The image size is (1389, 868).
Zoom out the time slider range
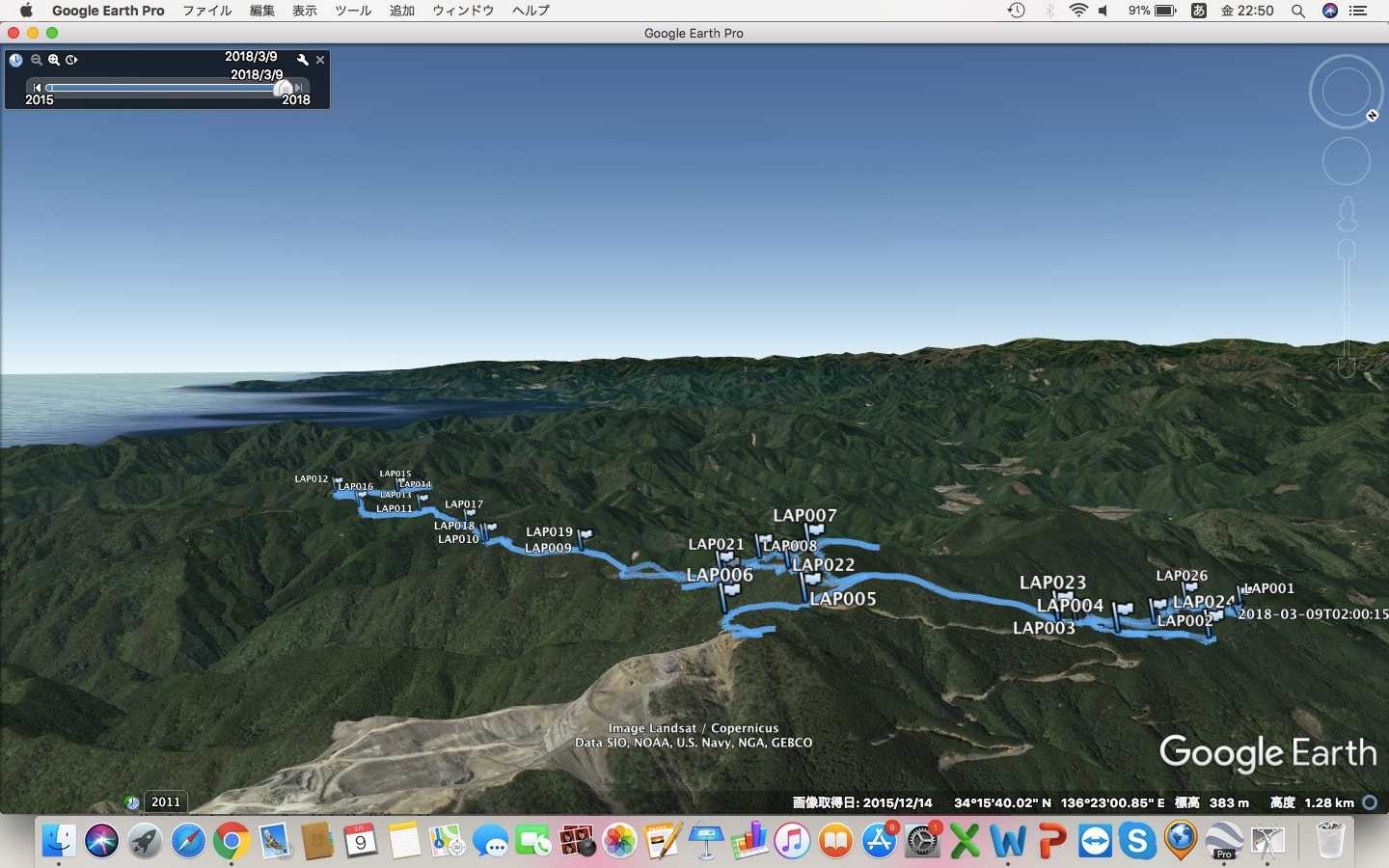tap(36, 60)
